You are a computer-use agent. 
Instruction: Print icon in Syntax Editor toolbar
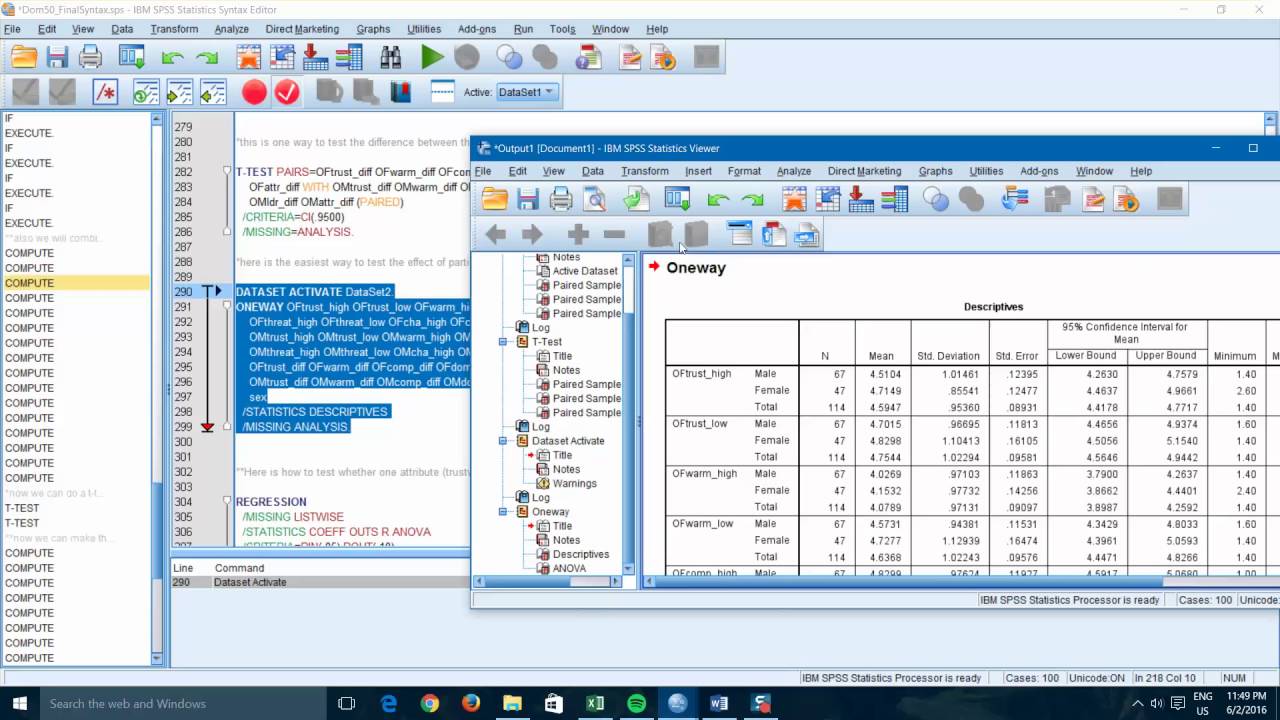point(90,57)
